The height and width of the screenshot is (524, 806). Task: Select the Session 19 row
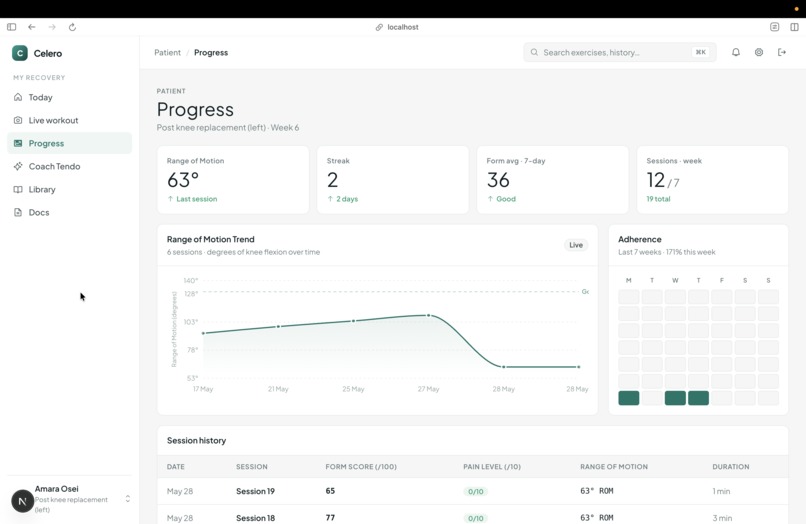click(472, 491)
